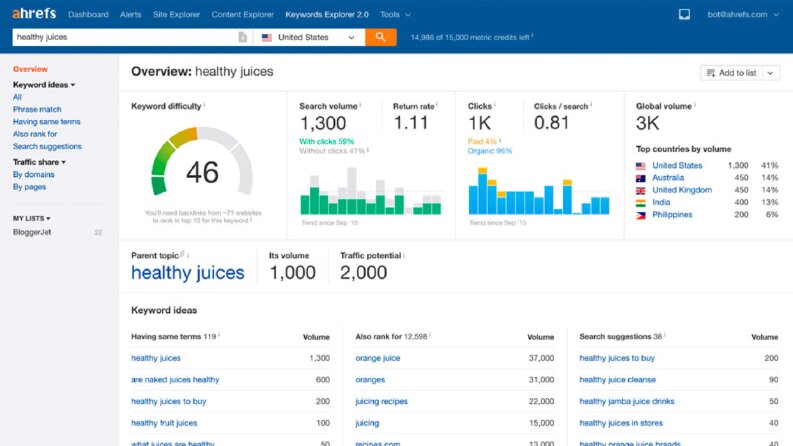The width and height of the screenshot is (793, 446).
Task: Go to Content Explorer
Action: [242, 15]
